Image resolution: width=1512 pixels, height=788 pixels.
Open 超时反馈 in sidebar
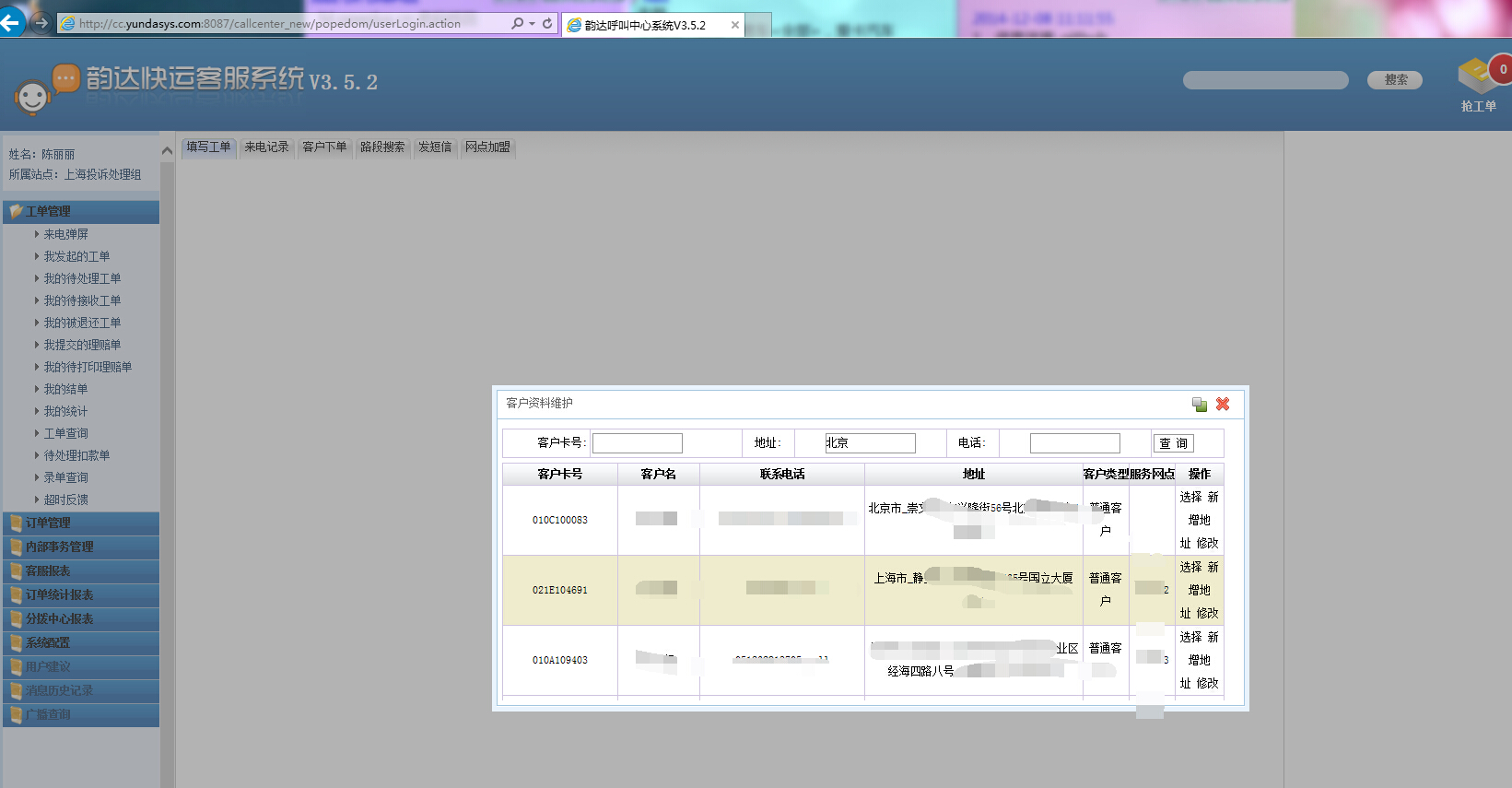pyautogui.click(x=65, y=500)
